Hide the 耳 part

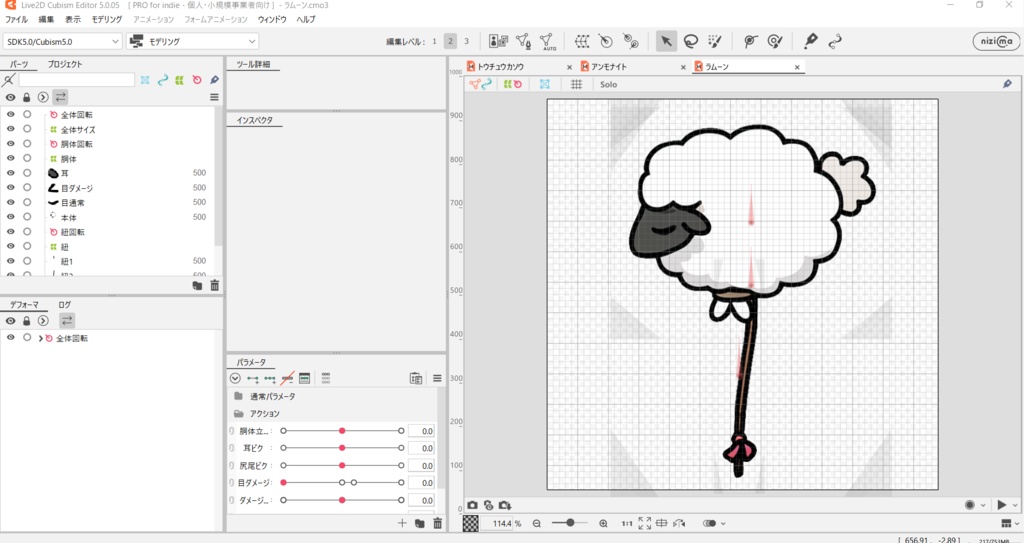10,173
